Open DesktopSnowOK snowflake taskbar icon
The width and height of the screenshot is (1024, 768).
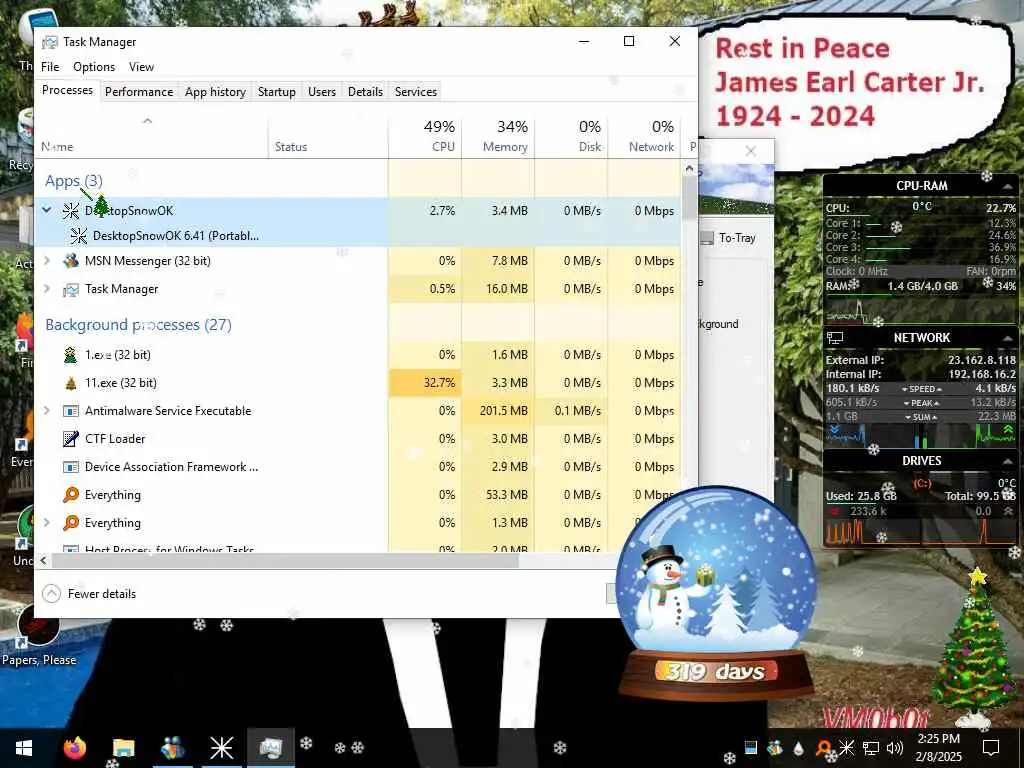pyautogui.click(x=221, y=748)
